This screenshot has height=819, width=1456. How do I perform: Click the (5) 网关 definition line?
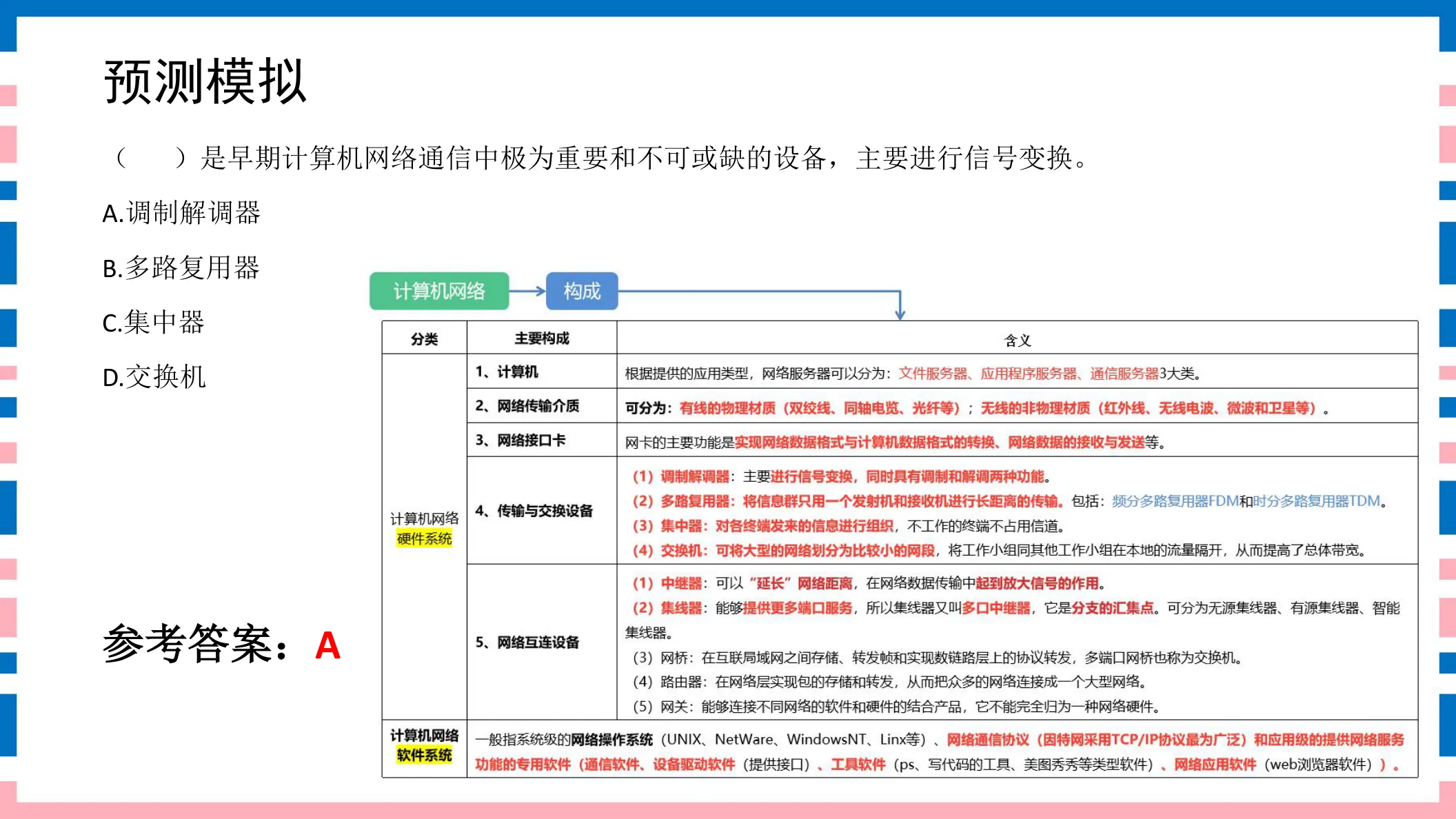(896, 707)
